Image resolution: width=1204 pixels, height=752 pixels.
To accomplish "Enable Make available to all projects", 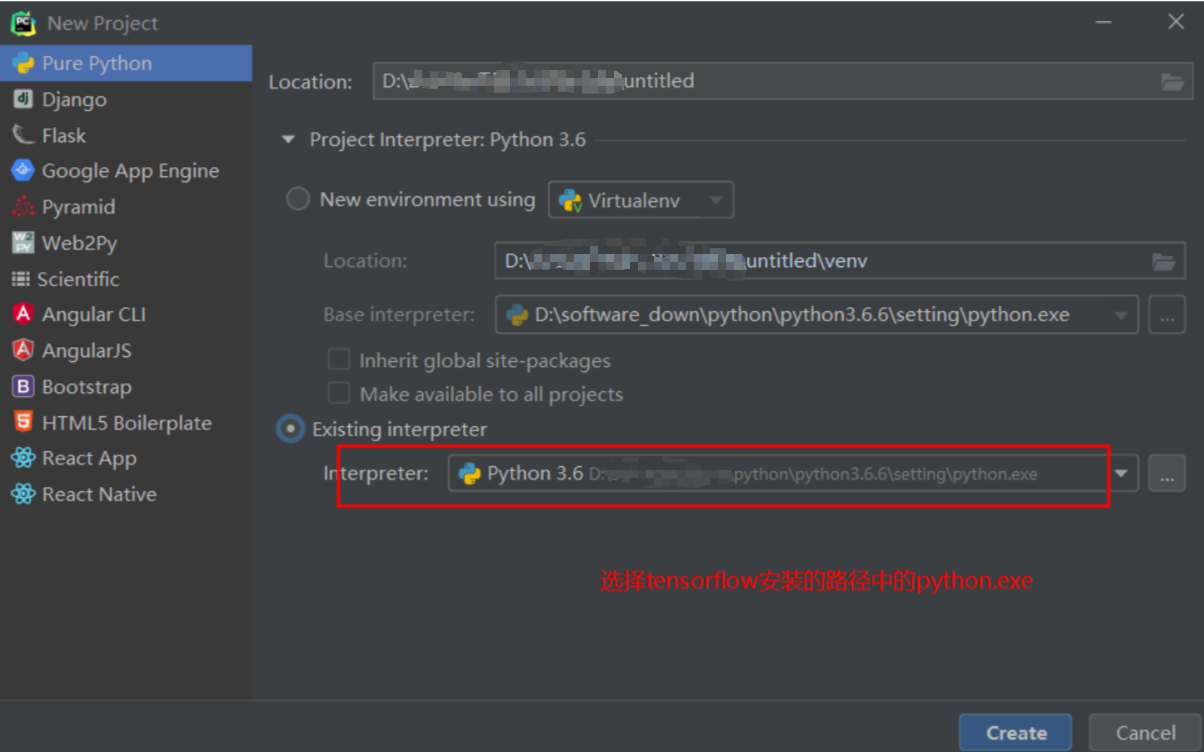I will 339,393.
